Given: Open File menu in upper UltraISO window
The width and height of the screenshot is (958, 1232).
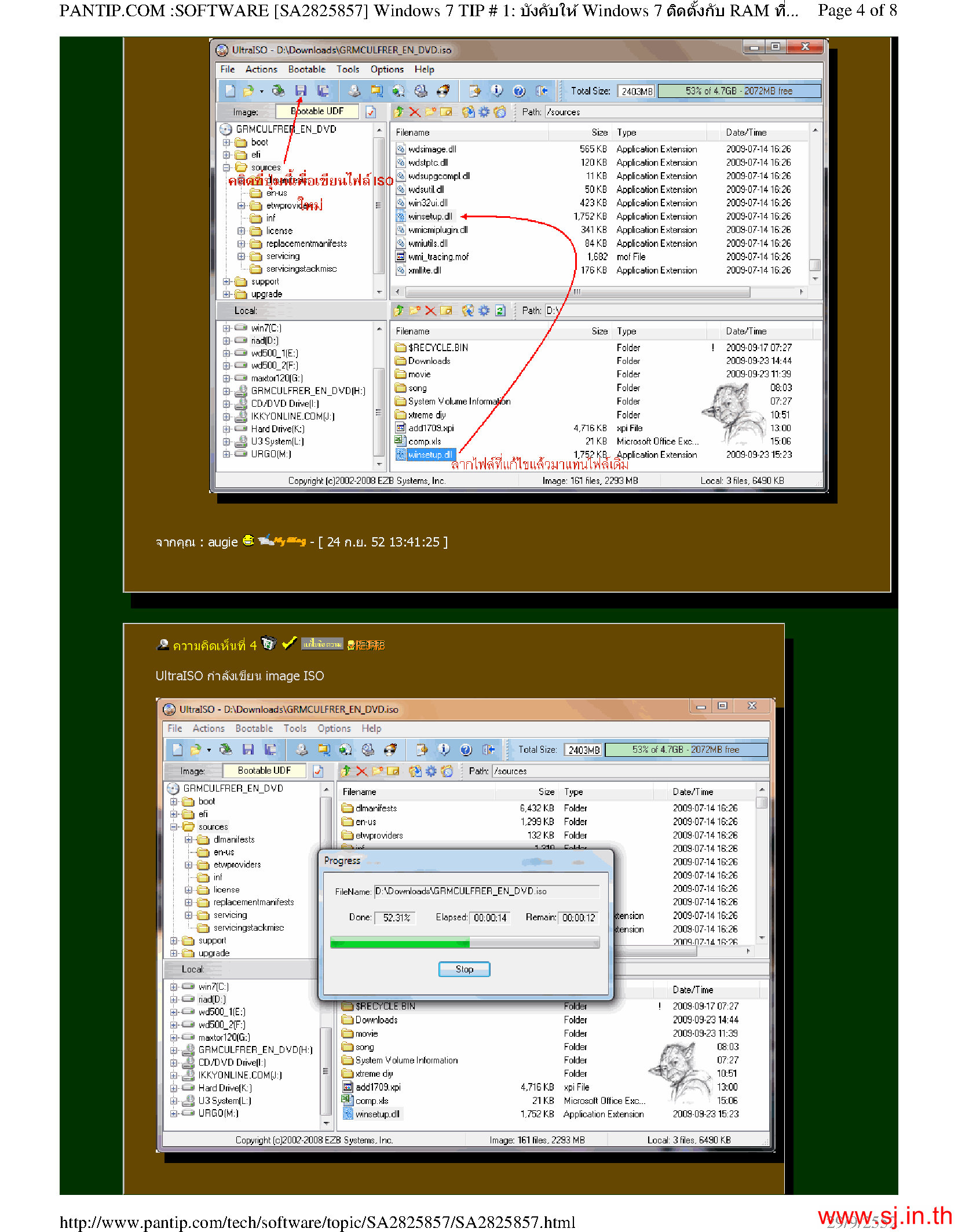Looking at the screenshot, I should coord(228,70).
